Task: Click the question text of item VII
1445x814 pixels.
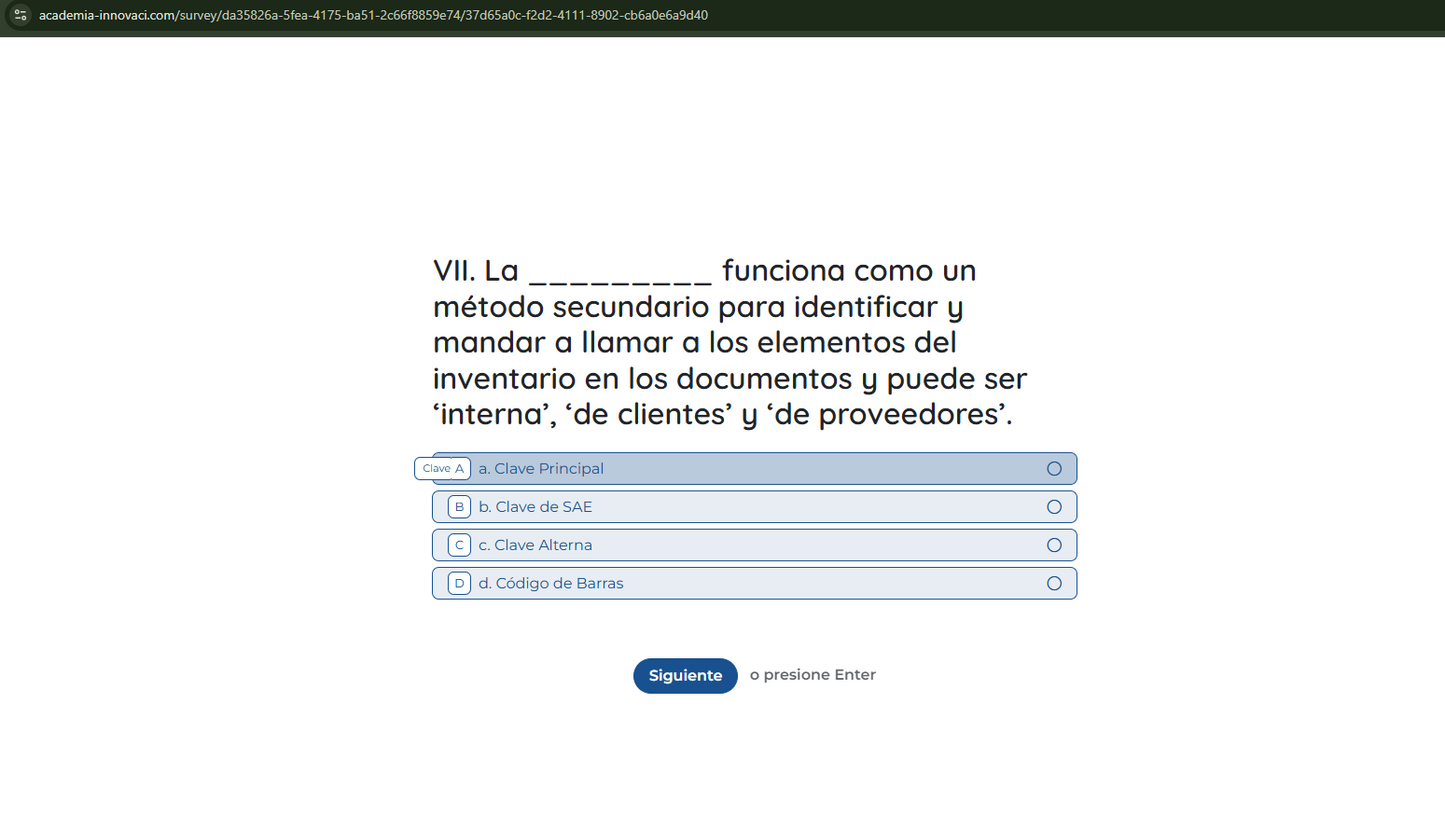Action: tap(729, 342)
